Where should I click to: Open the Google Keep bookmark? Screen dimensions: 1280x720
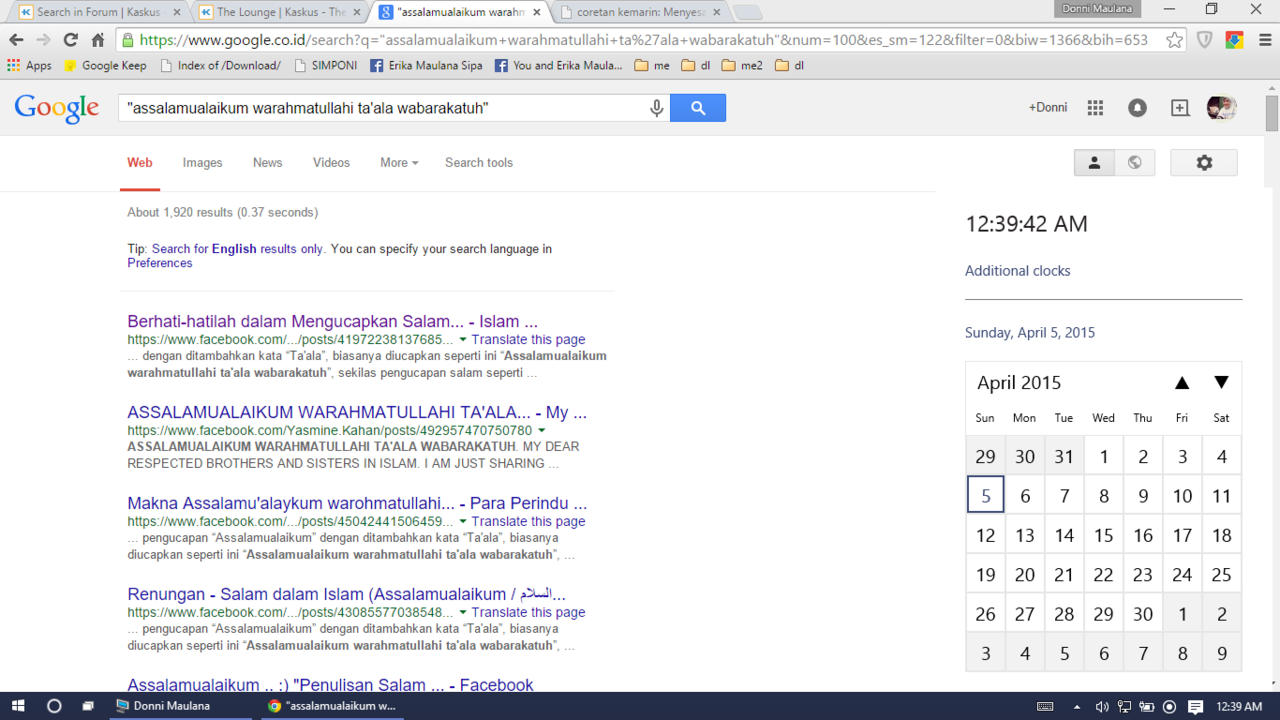tap(105, 65)
